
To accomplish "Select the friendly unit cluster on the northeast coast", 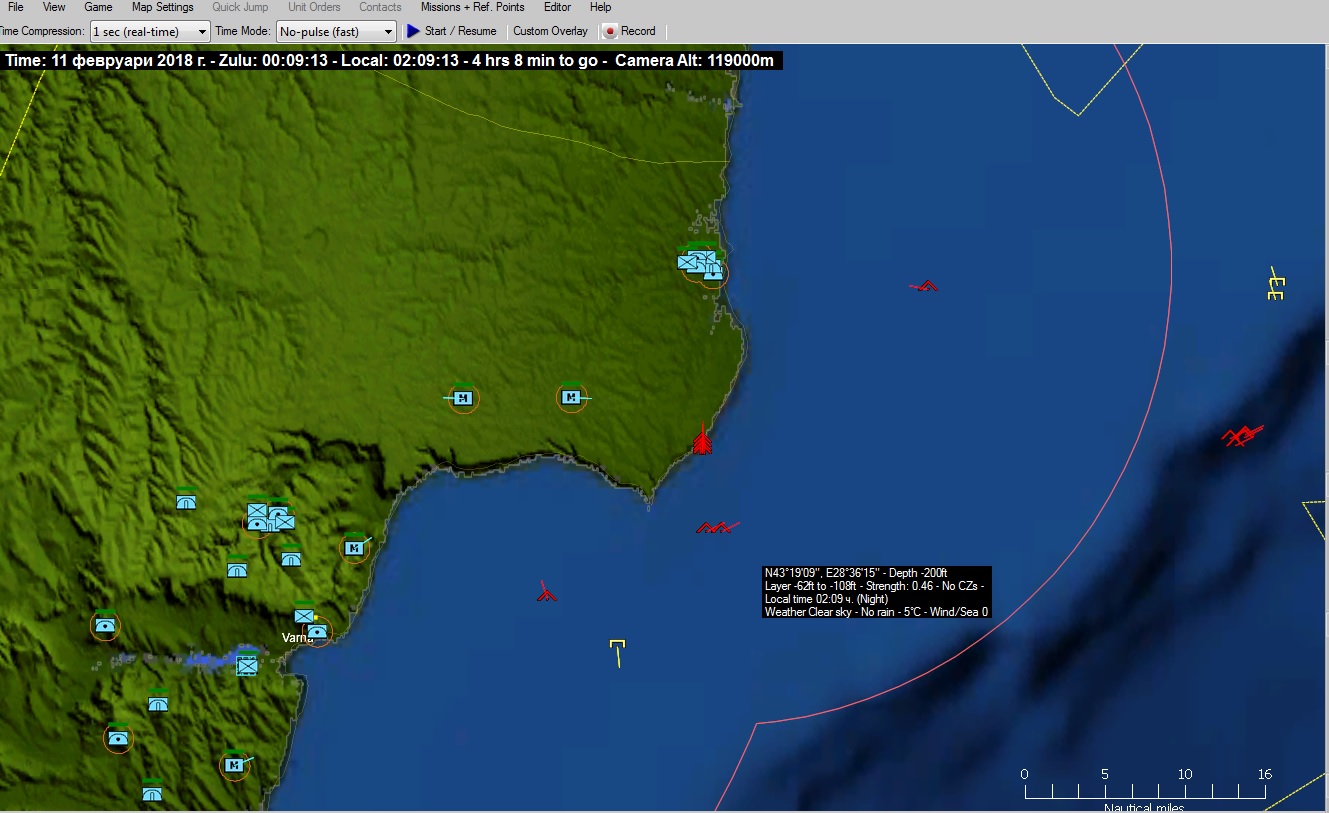I will pos(702,264).
